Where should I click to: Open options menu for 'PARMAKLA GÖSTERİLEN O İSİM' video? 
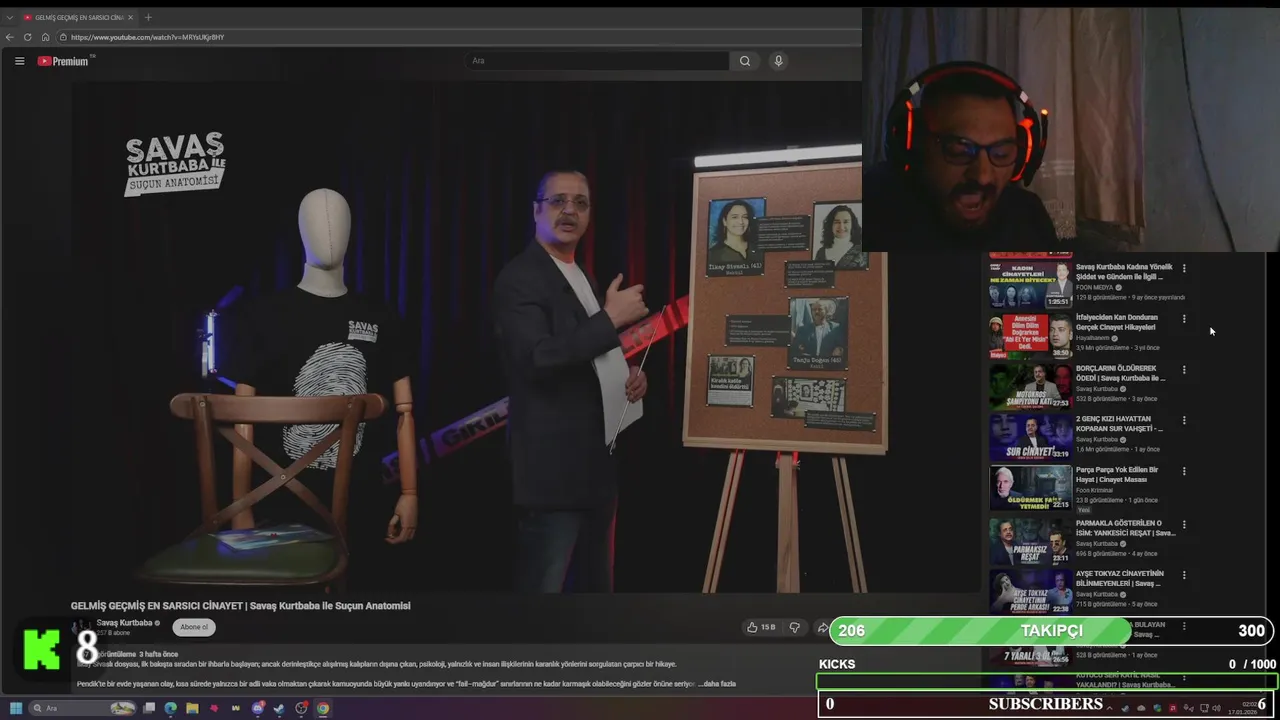pos(1184,525)
